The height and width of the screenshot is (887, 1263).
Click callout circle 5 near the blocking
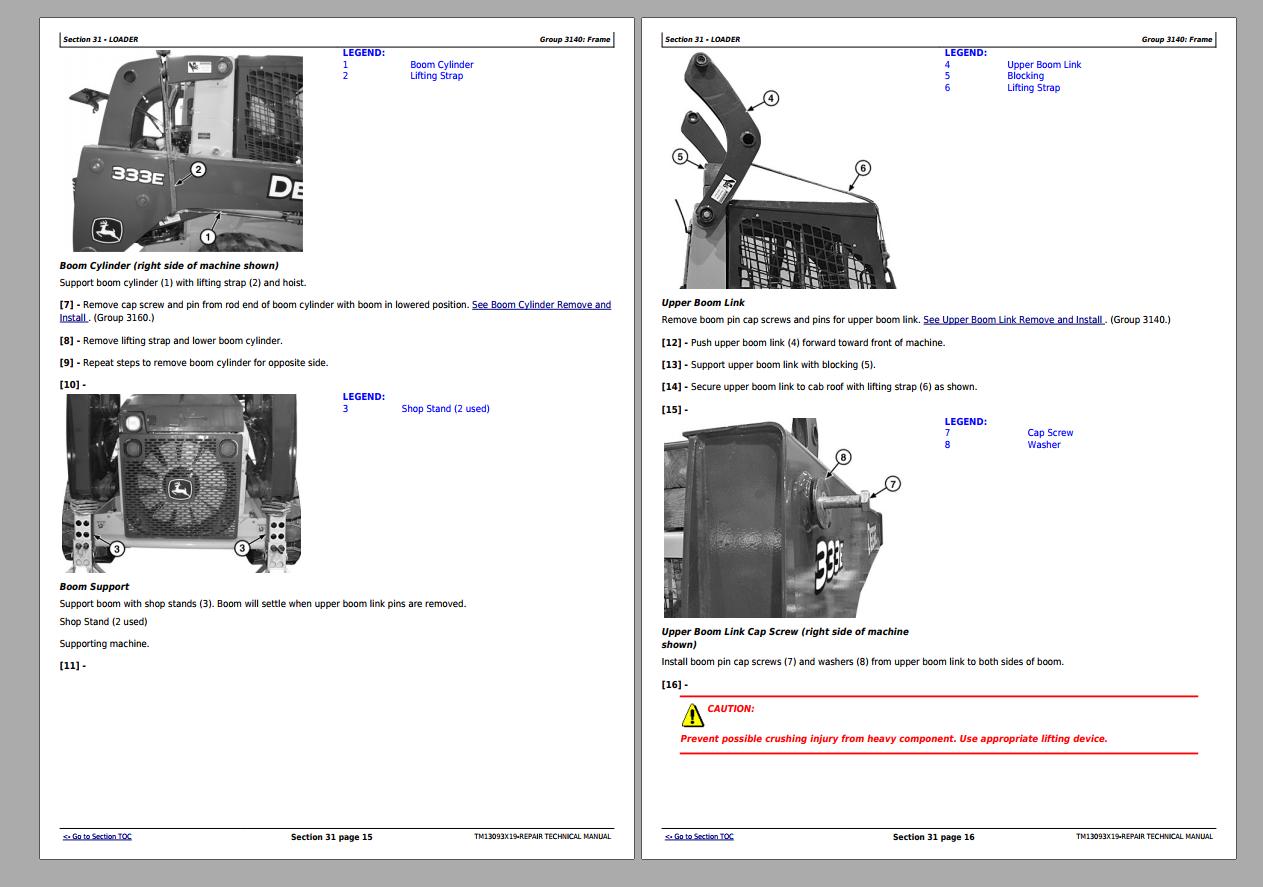click(x=680, y=157)
